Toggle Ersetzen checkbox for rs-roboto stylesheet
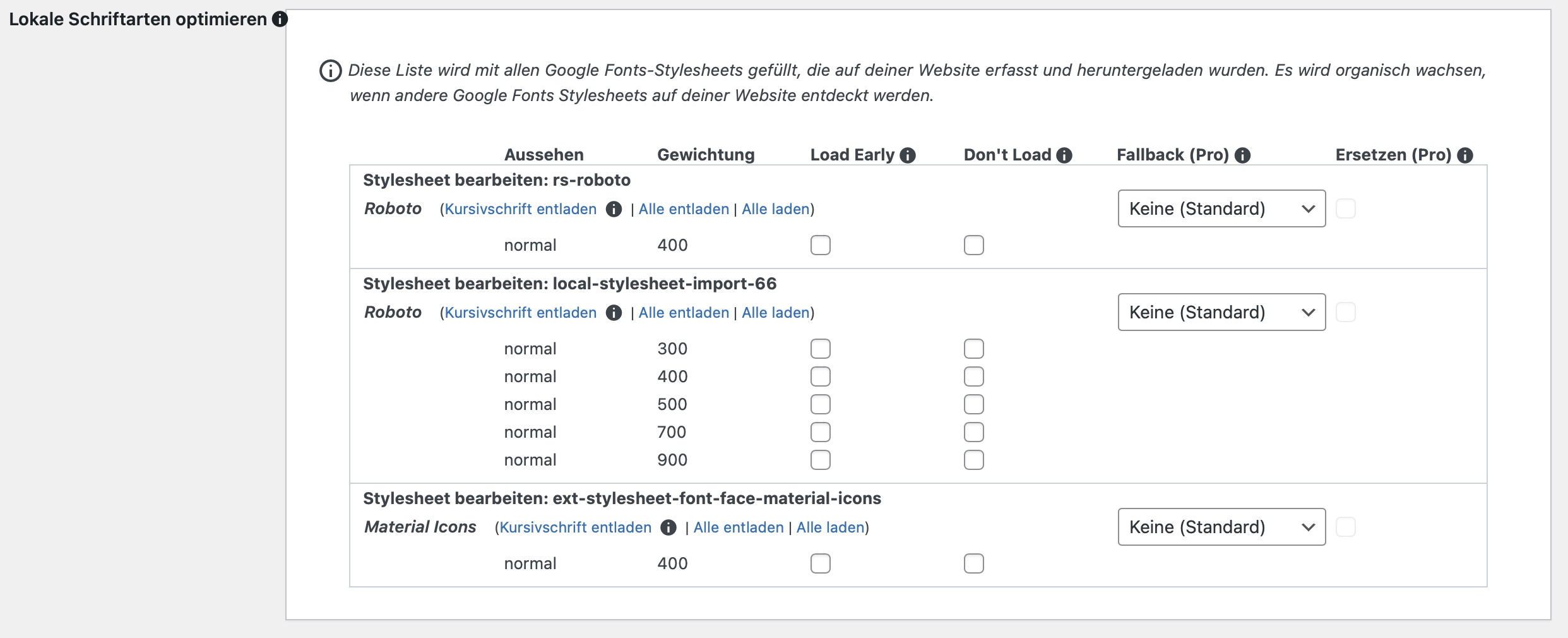The height and width of the screenshot is (638, 1568). [1346, 208]
